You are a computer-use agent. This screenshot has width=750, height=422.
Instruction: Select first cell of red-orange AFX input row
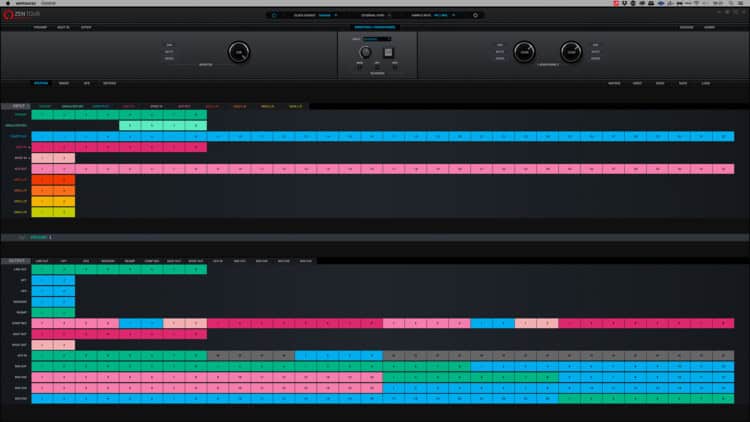42,180
